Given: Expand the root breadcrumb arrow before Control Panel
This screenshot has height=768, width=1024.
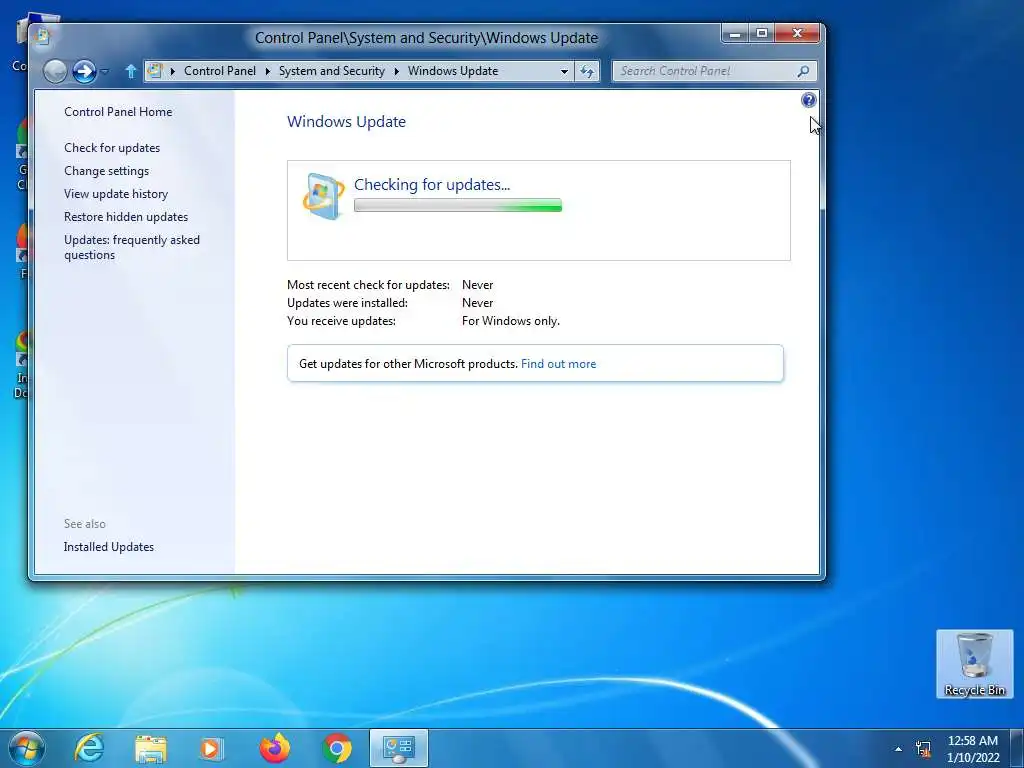Looking at the screenshot, I should pos(172,71).
